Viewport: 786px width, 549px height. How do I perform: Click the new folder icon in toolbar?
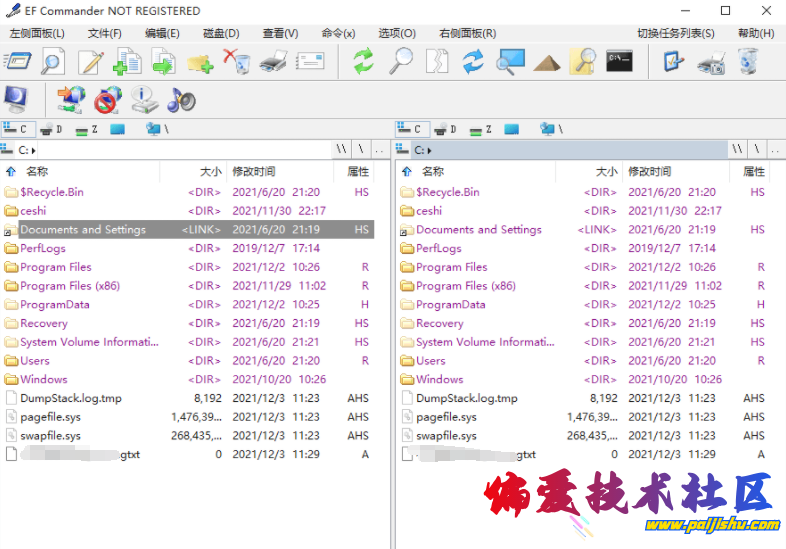200,63
